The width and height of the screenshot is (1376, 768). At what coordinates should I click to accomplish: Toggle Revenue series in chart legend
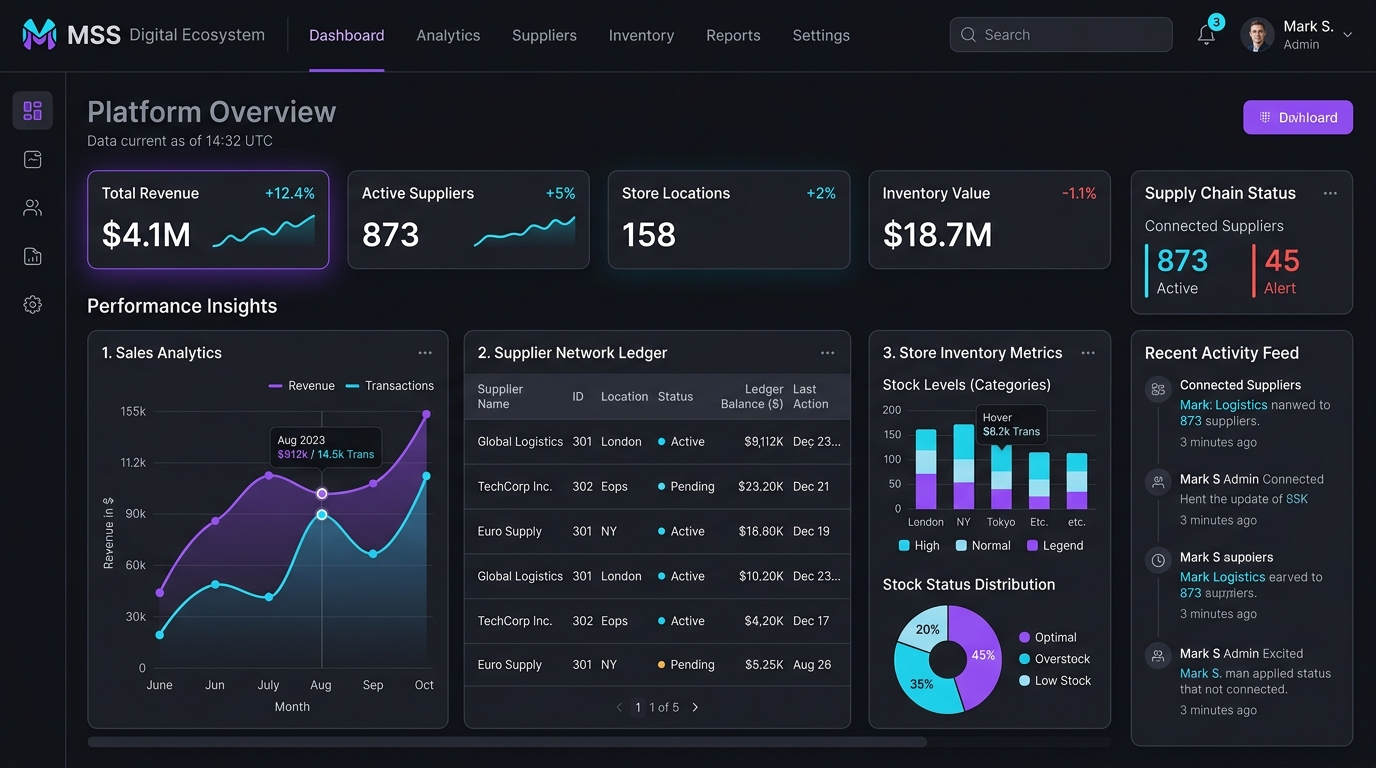coord(302,386)
